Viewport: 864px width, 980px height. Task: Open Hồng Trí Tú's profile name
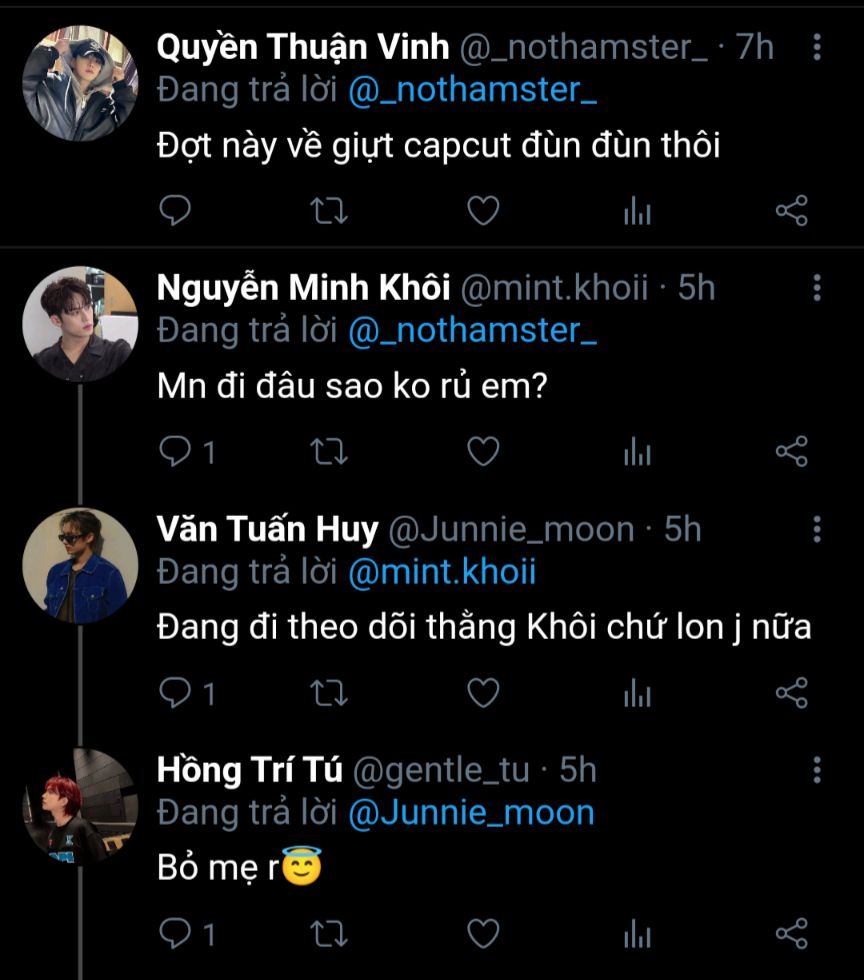point(250,770)
